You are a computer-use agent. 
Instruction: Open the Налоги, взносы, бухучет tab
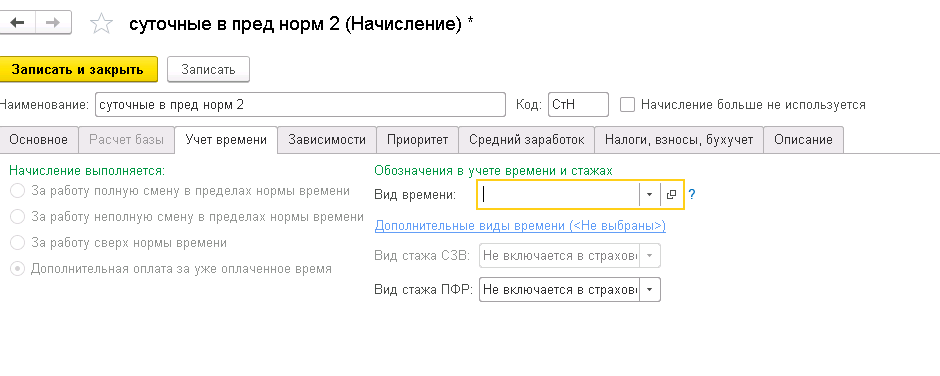(679, 140)
